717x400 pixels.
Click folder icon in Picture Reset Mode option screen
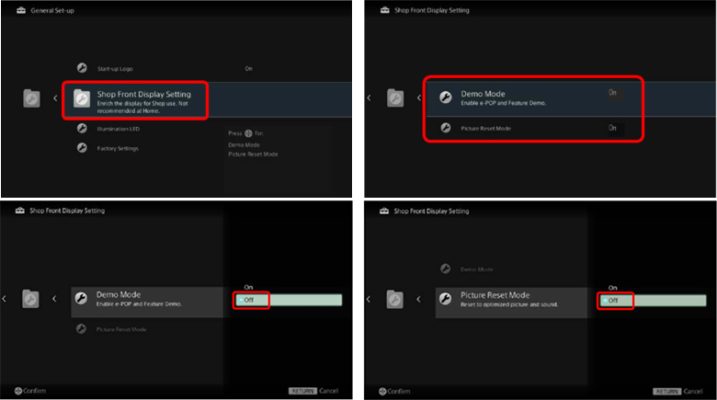point(395,299)
